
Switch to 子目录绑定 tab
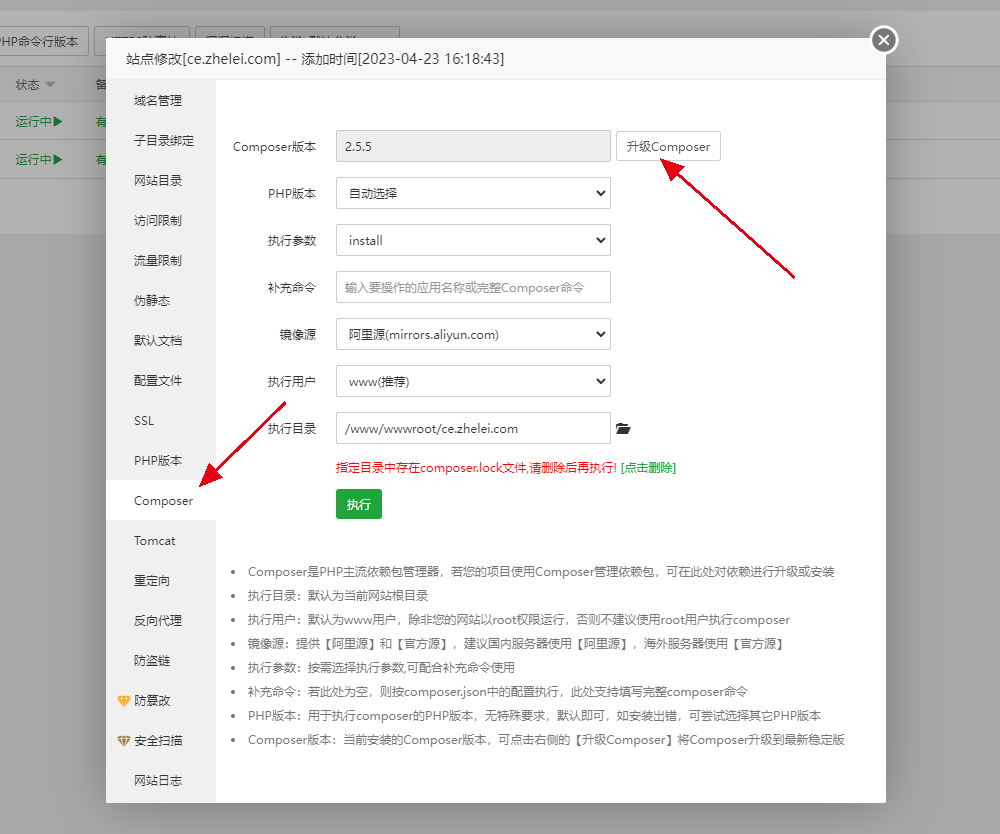coord(161,140)
